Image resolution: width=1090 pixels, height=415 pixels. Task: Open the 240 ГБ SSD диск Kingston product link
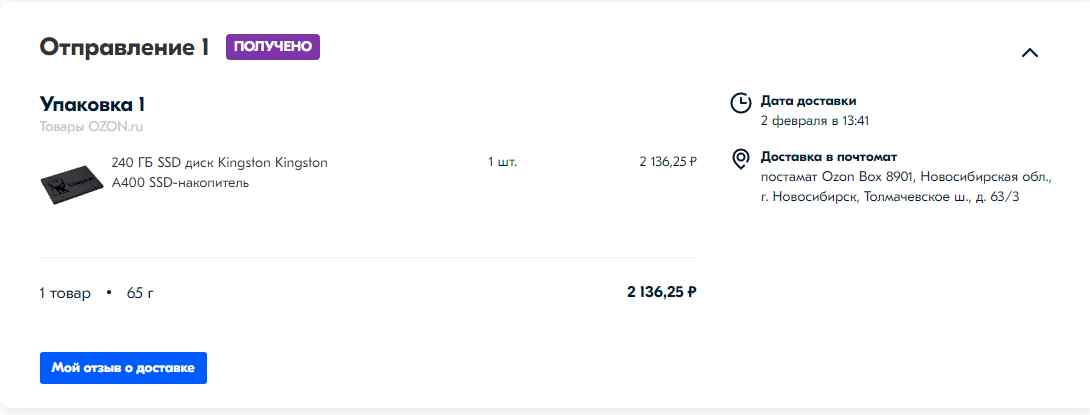pyautogui.click(x=219, y=172)
